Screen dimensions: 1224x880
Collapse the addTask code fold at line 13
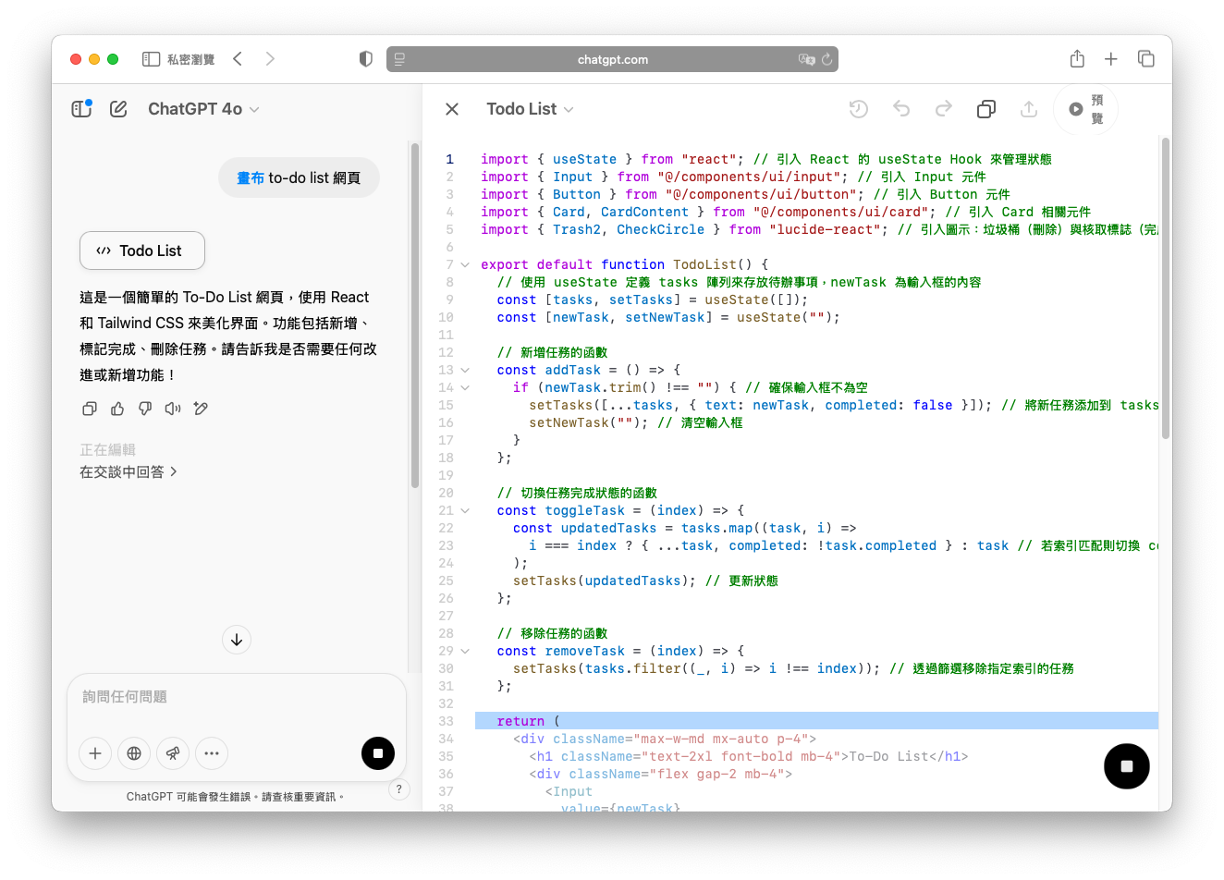465,370
